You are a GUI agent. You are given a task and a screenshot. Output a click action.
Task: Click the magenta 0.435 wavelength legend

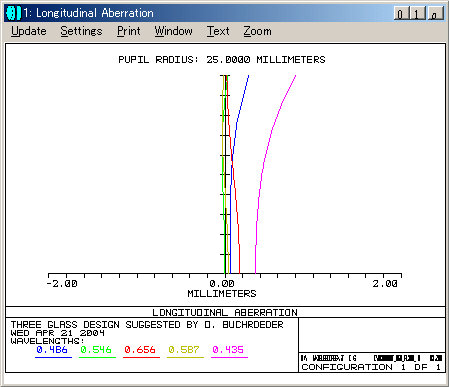click(x=228, y=350)
